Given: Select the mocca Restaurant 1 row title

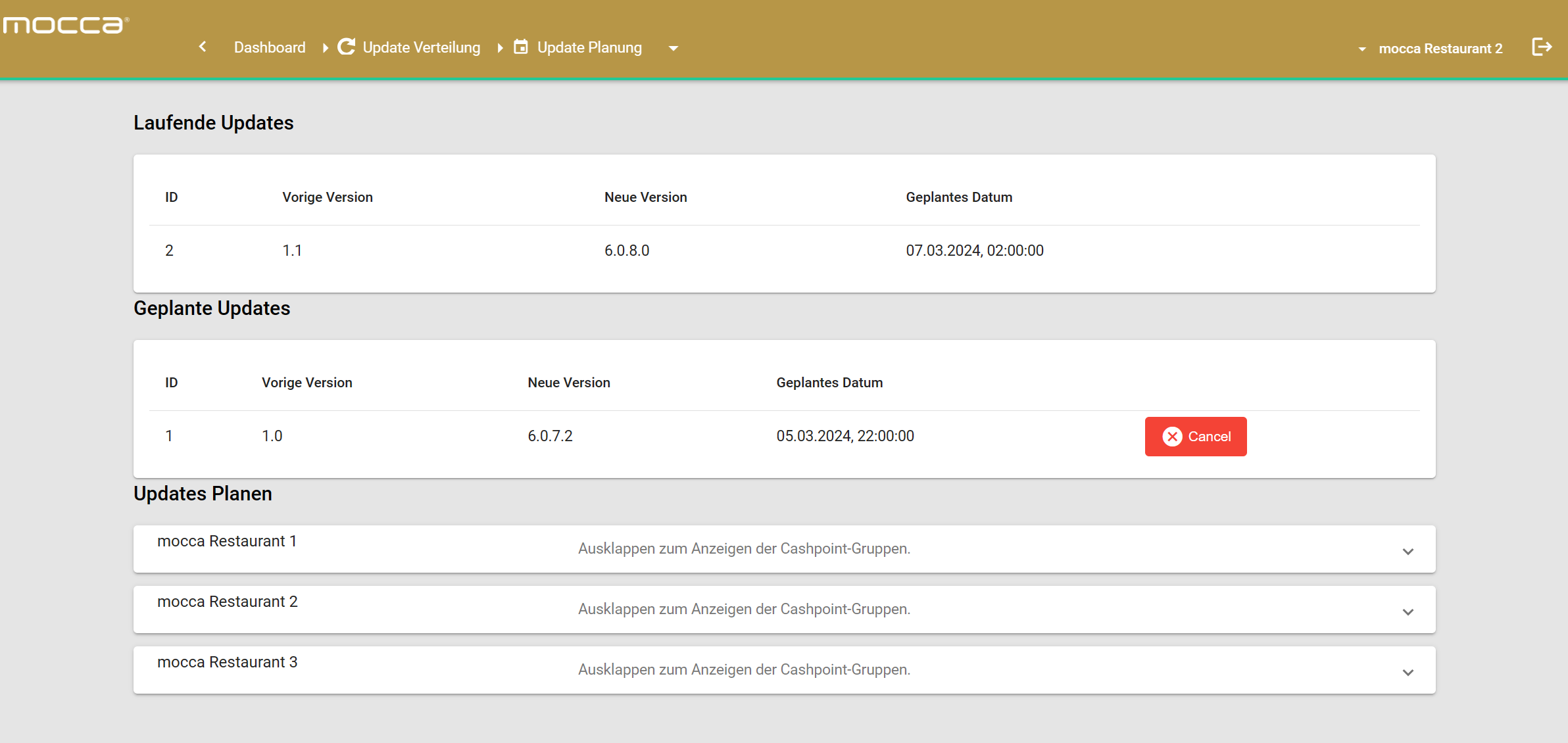Looking at the screenshot, I should (x=227, y=541).
